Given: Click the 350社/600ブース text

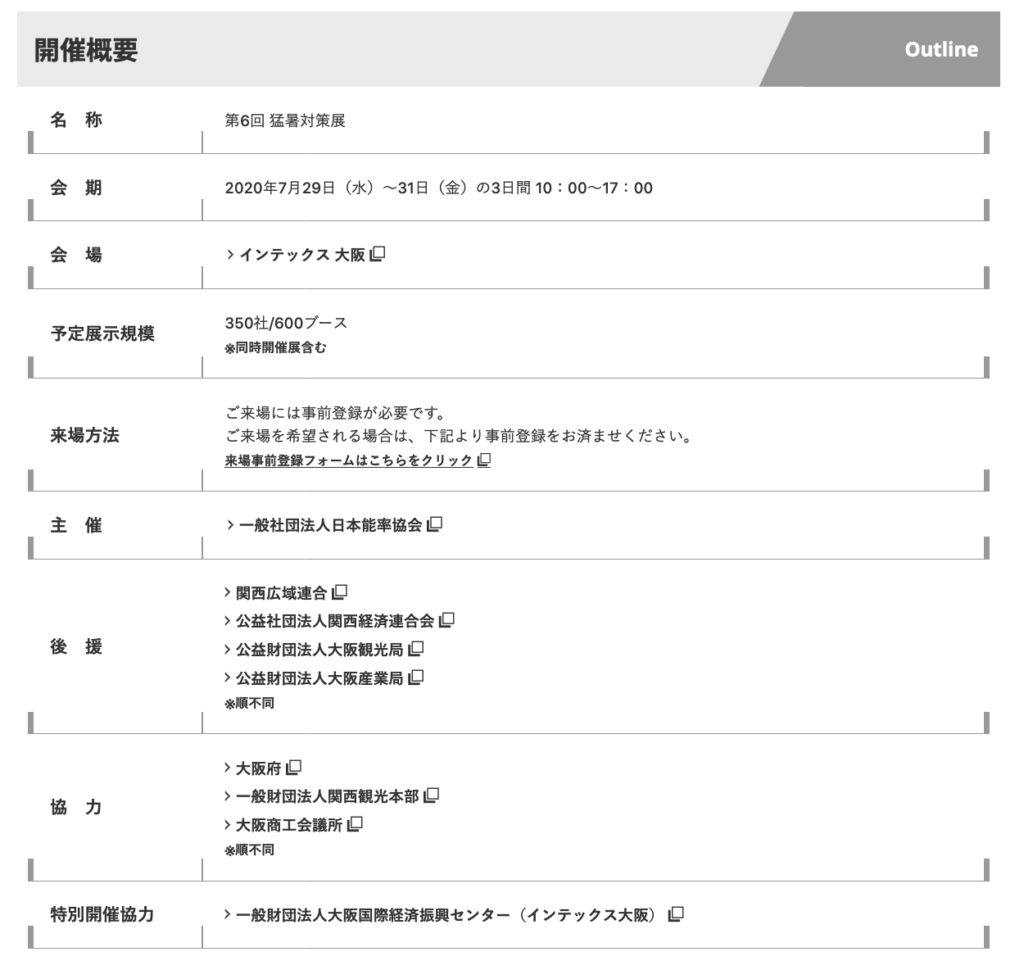Looking at the screenshot, I should pyautogui.click(x=286, y=323).
